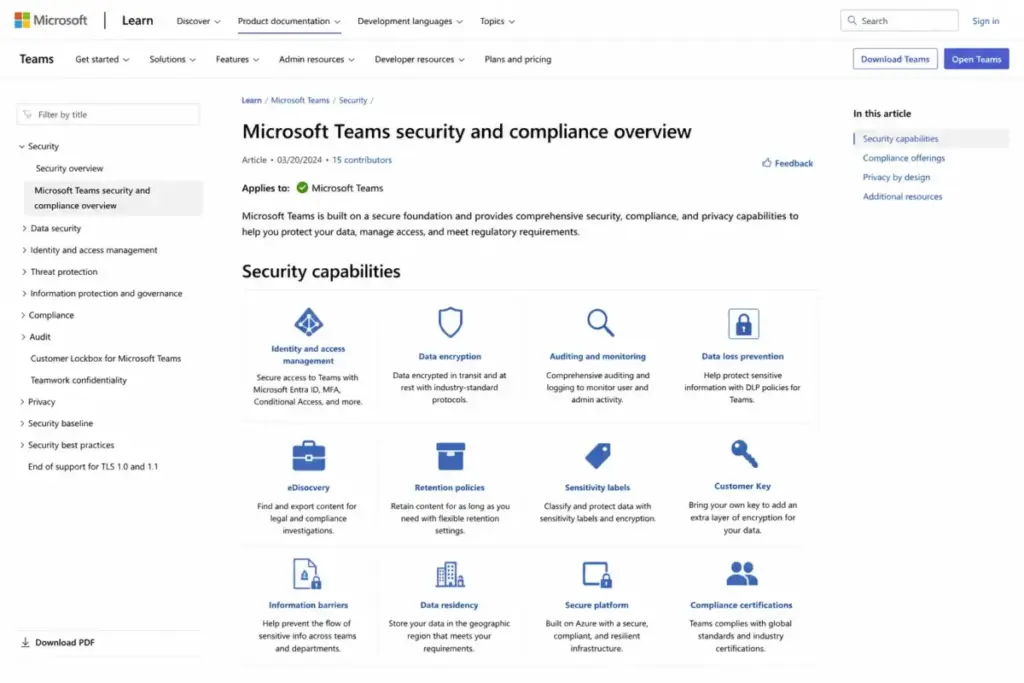Click the Customer Key key icon
This screenshot has width=1024, height=683.
pyautogui.click(x=744, y=453)
